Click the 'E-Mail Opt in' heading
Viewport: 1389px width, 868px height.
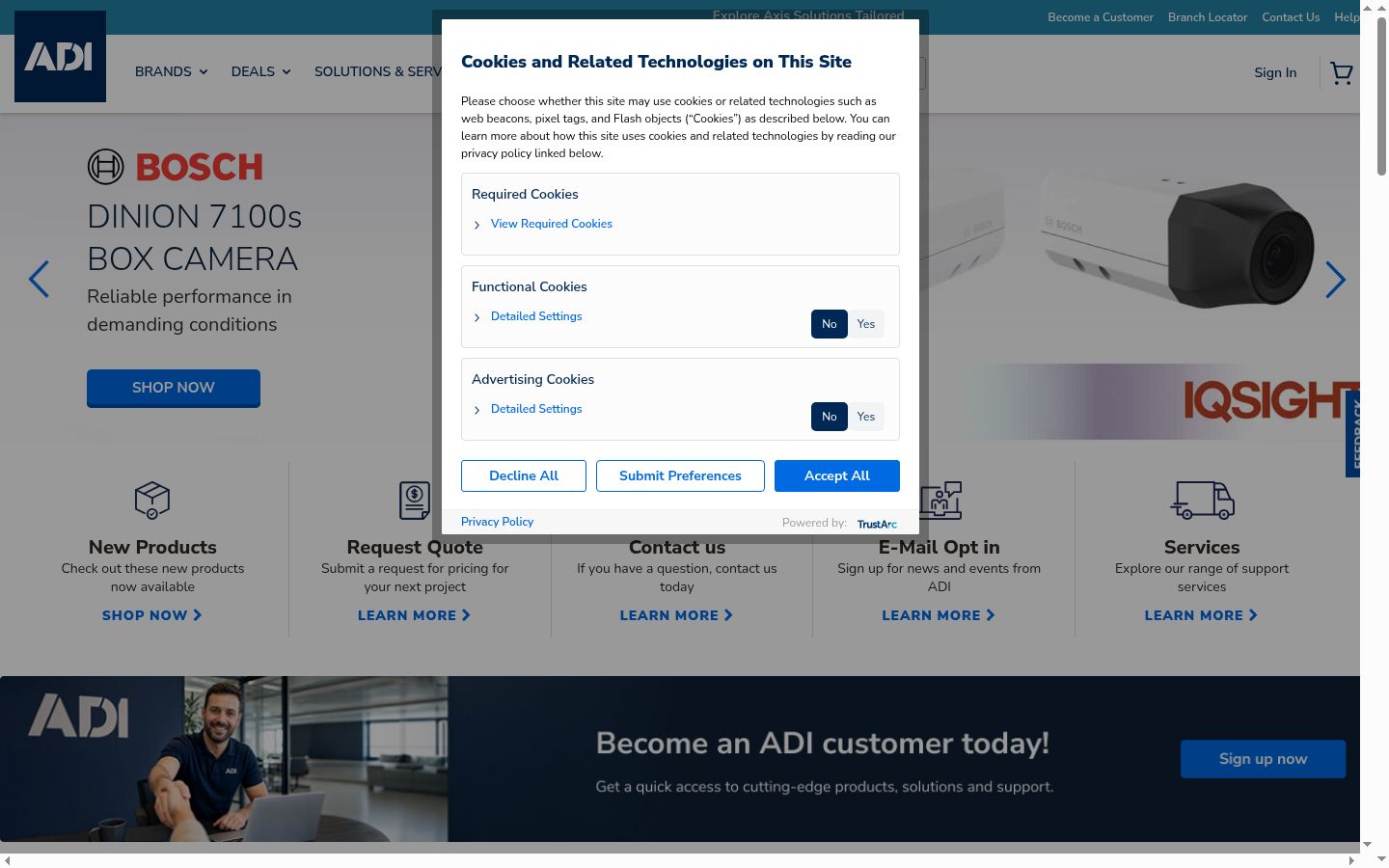(940, 547)
